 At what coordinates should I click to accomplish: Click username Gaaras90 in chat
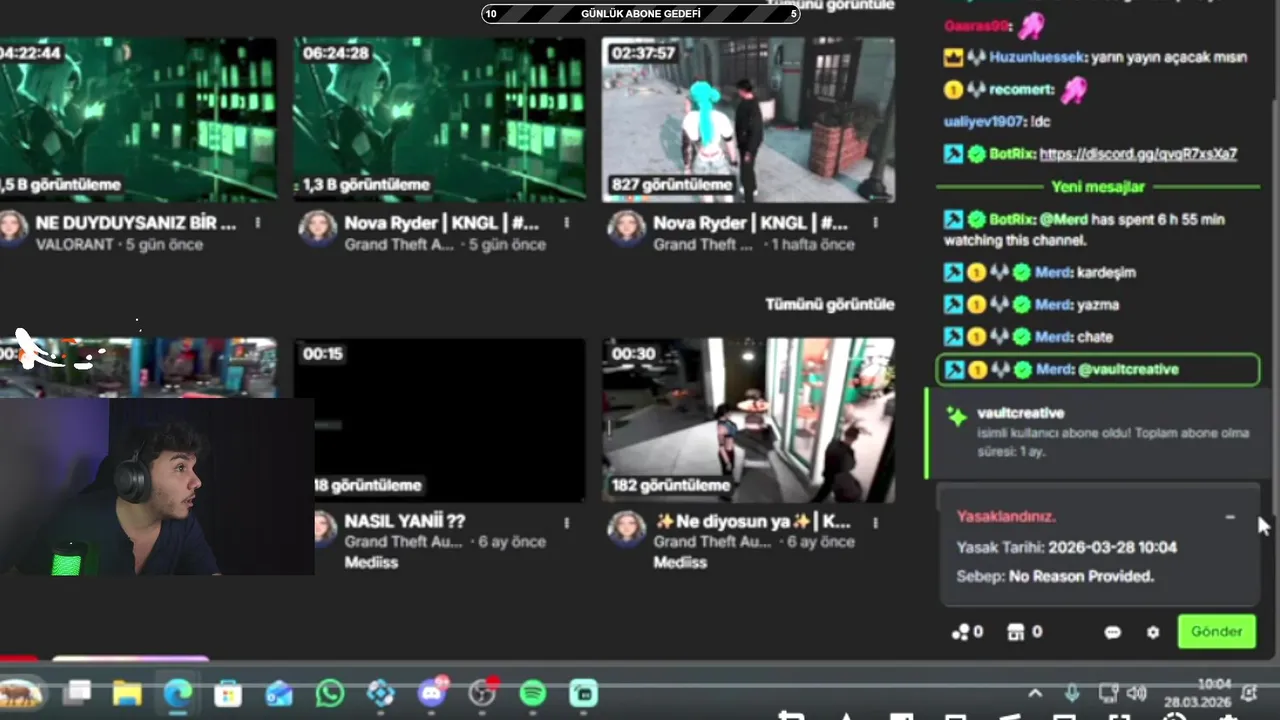tap(977, 26)
